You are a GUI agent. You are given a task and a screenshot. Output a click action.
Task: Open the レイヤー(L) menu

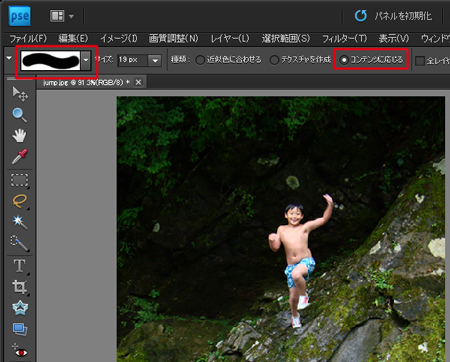point(230,39)
